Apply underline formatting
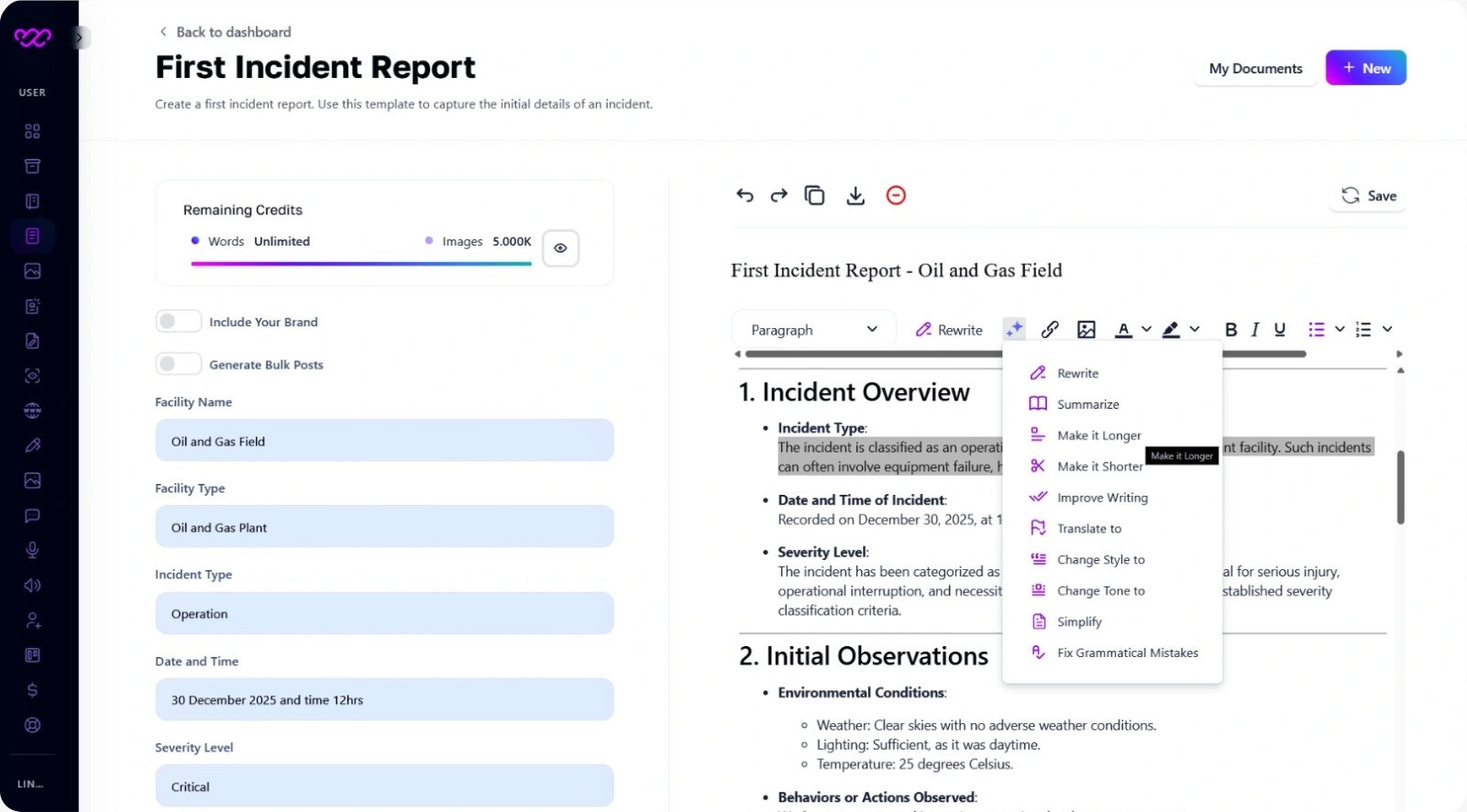Viewport: 1467px width, 812px height. (x=1280, y=329)
